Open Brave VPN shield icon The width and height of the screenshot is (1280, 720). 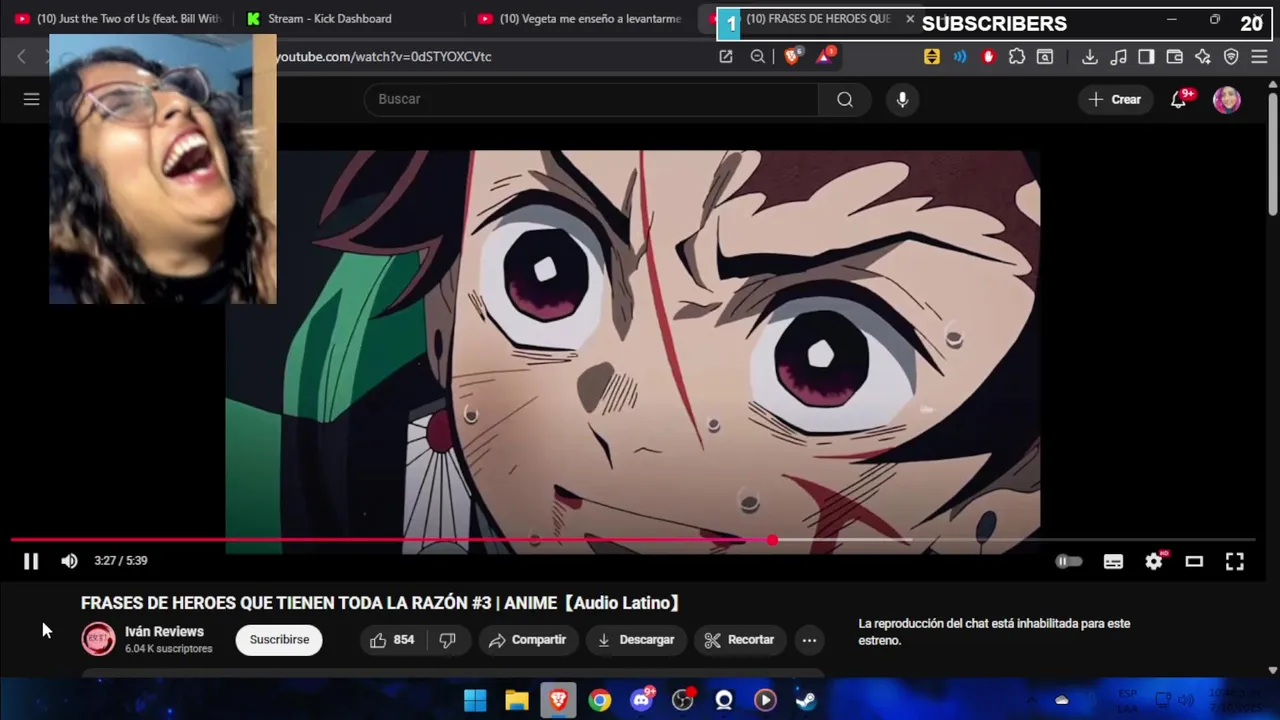(x=1231, y=57)
